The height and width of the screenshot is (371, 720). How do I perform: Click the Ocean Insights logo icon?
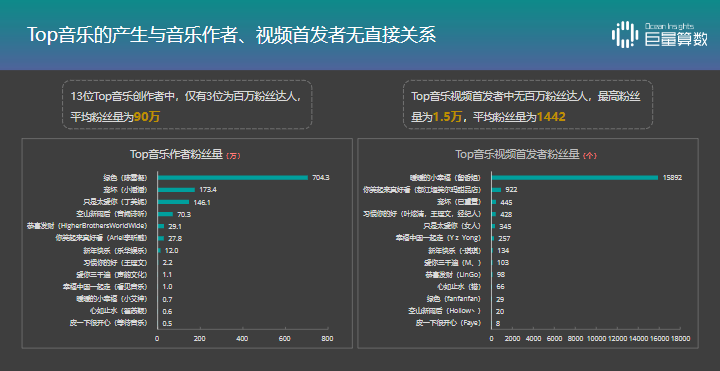point(625,34)
